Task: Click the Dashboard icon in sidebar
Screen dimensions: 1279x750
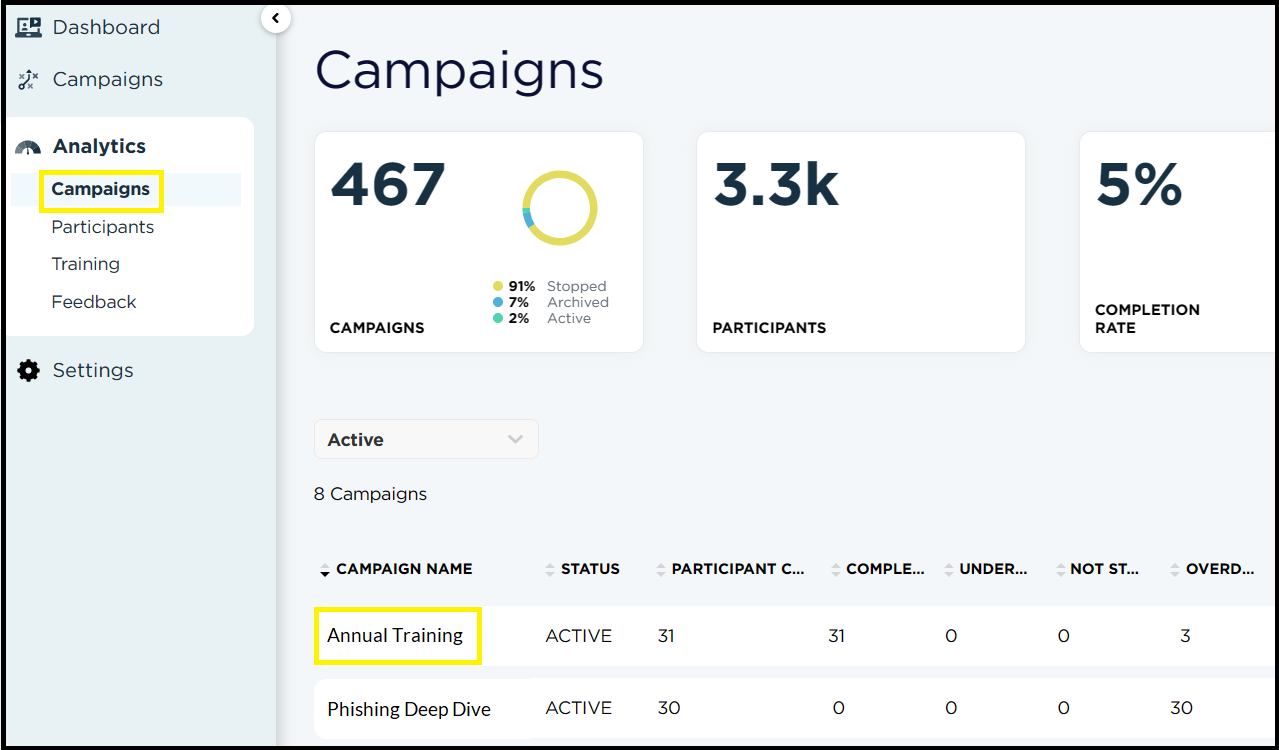Action: [28, 28]
